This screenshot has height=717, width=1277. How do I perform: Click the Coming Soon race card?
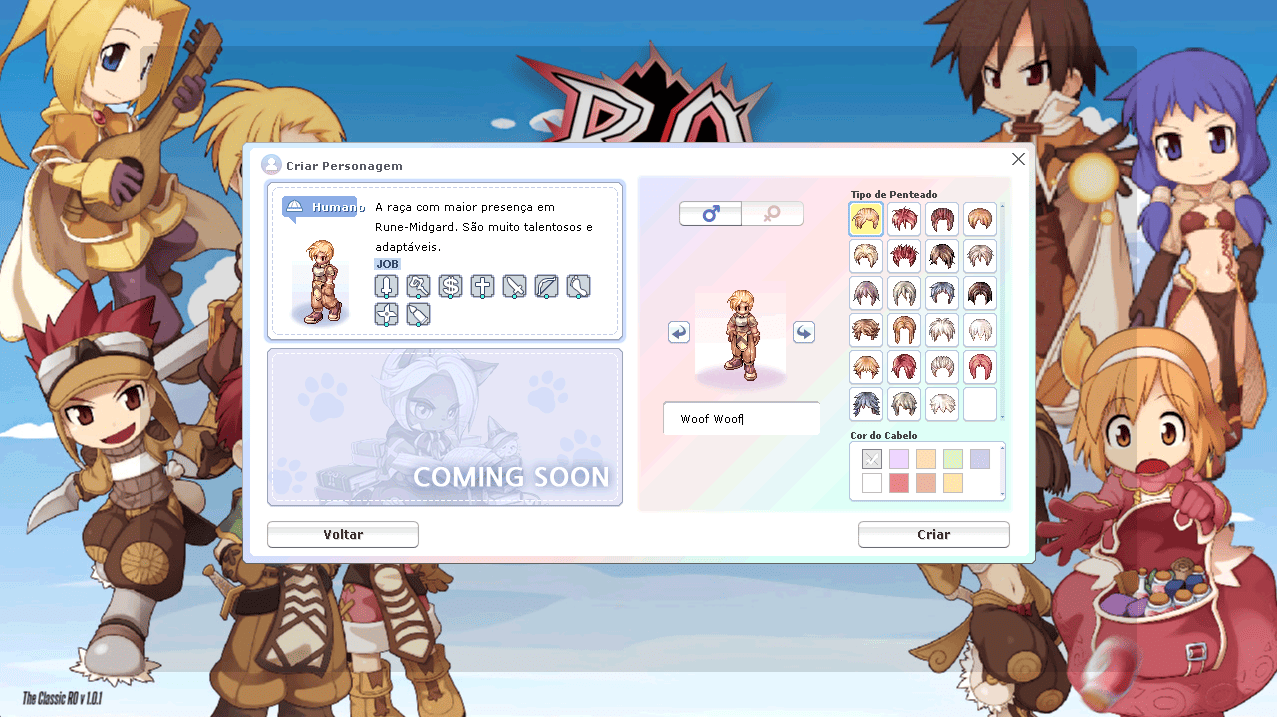coord(445,427)
